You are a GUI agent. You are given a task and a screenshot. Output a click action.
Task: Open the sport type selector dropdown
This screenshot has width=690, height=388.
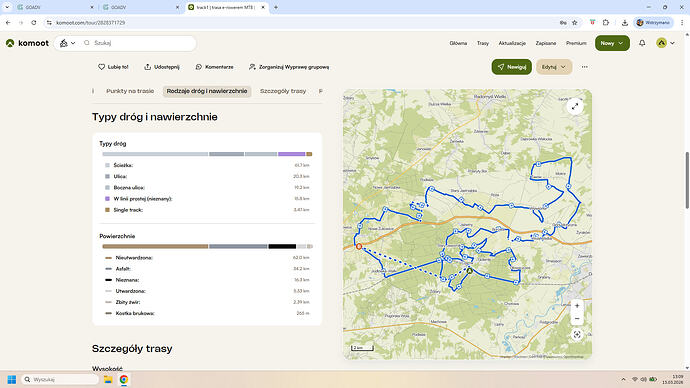click(x=67, y=43)
